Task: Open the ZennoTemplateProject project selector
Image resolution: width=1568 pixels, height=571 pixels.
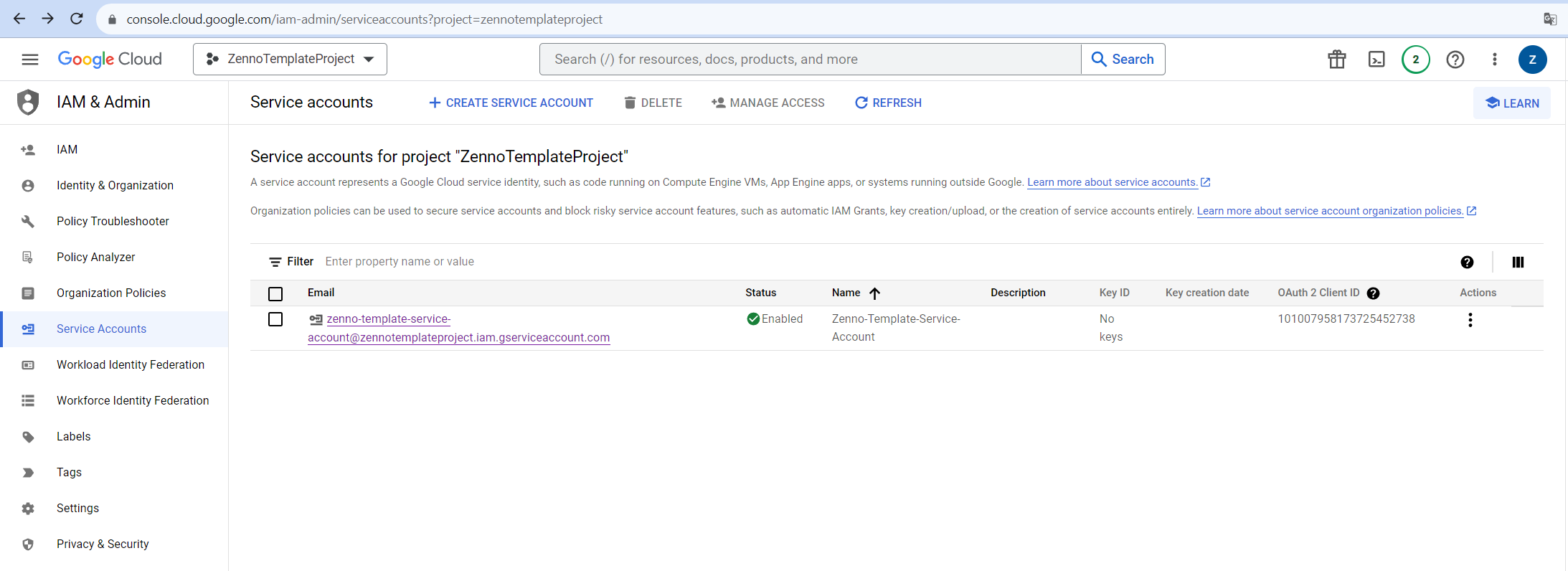Action: click(290, 60)
